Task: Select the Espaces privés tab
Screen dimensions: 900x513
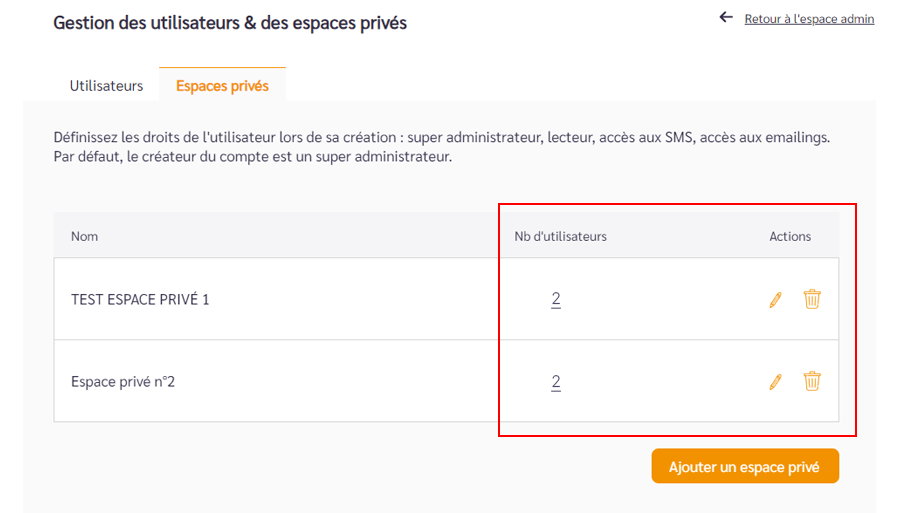Action: (x=222, y=86)
